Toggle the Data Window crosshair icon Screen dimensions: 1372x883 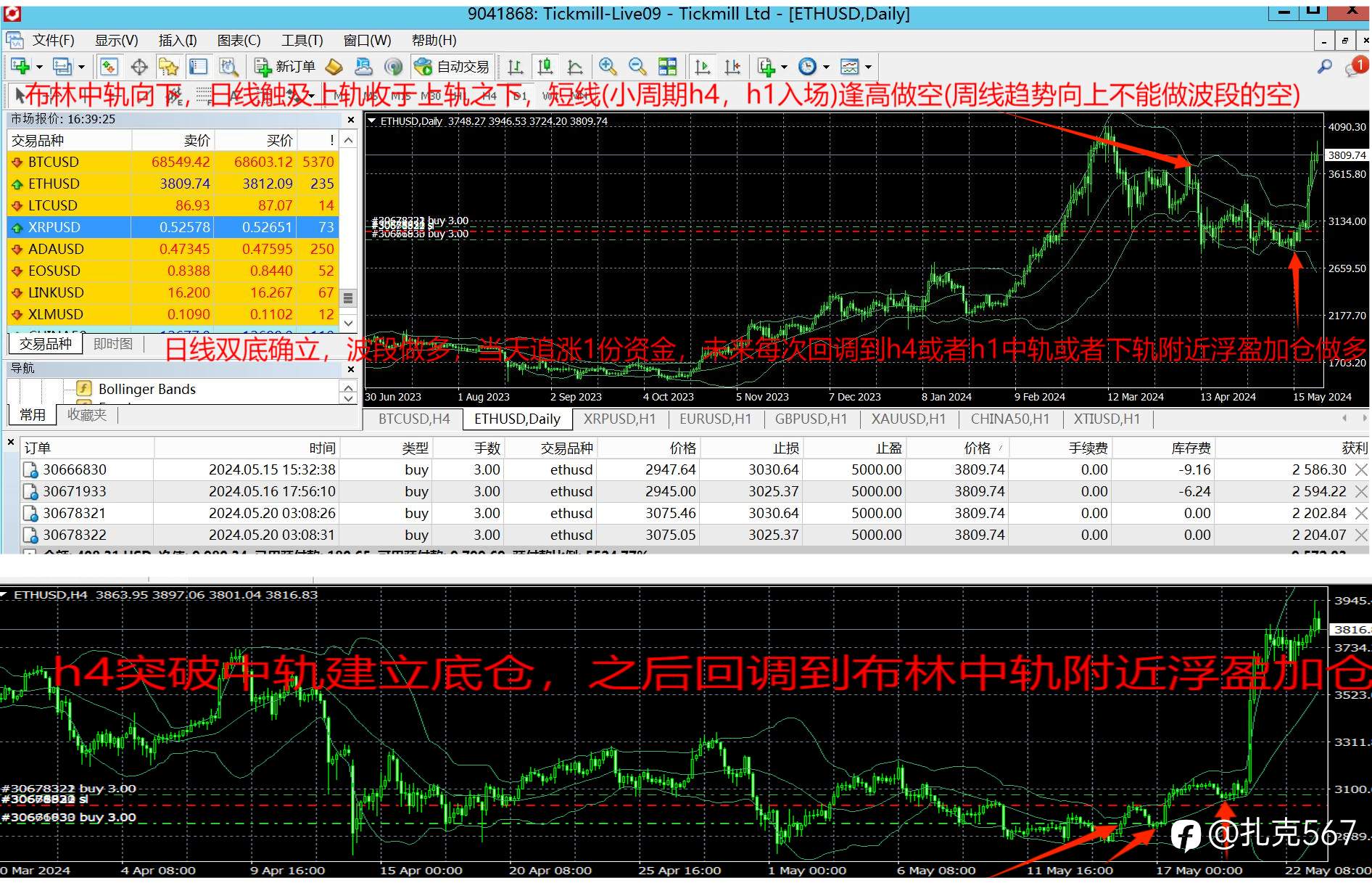(x=139, y=67)
